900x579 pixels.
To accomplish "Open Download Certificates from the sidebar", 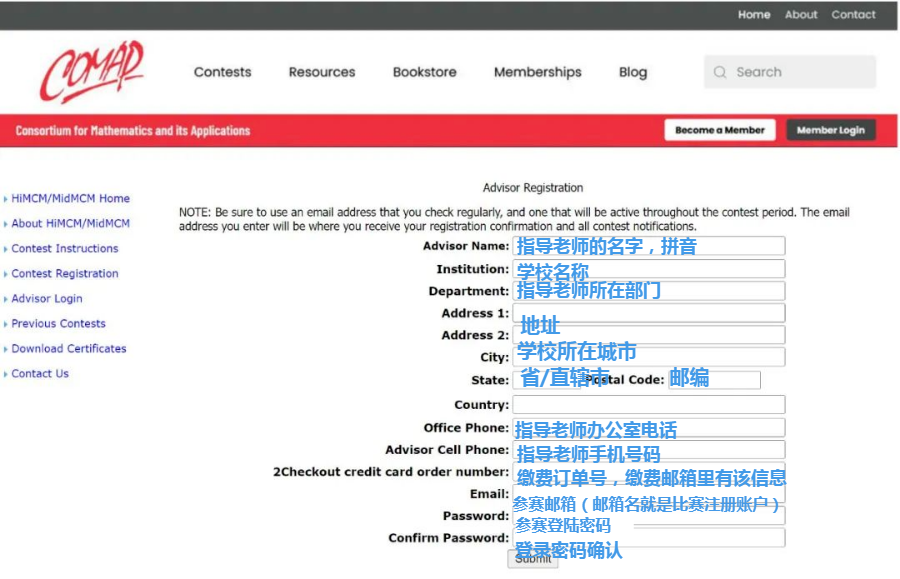I will point(69,348).
